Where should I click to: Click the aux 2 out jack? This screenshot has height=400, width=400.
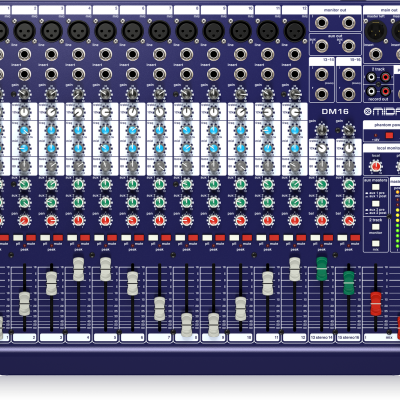(x=348, y=46)
